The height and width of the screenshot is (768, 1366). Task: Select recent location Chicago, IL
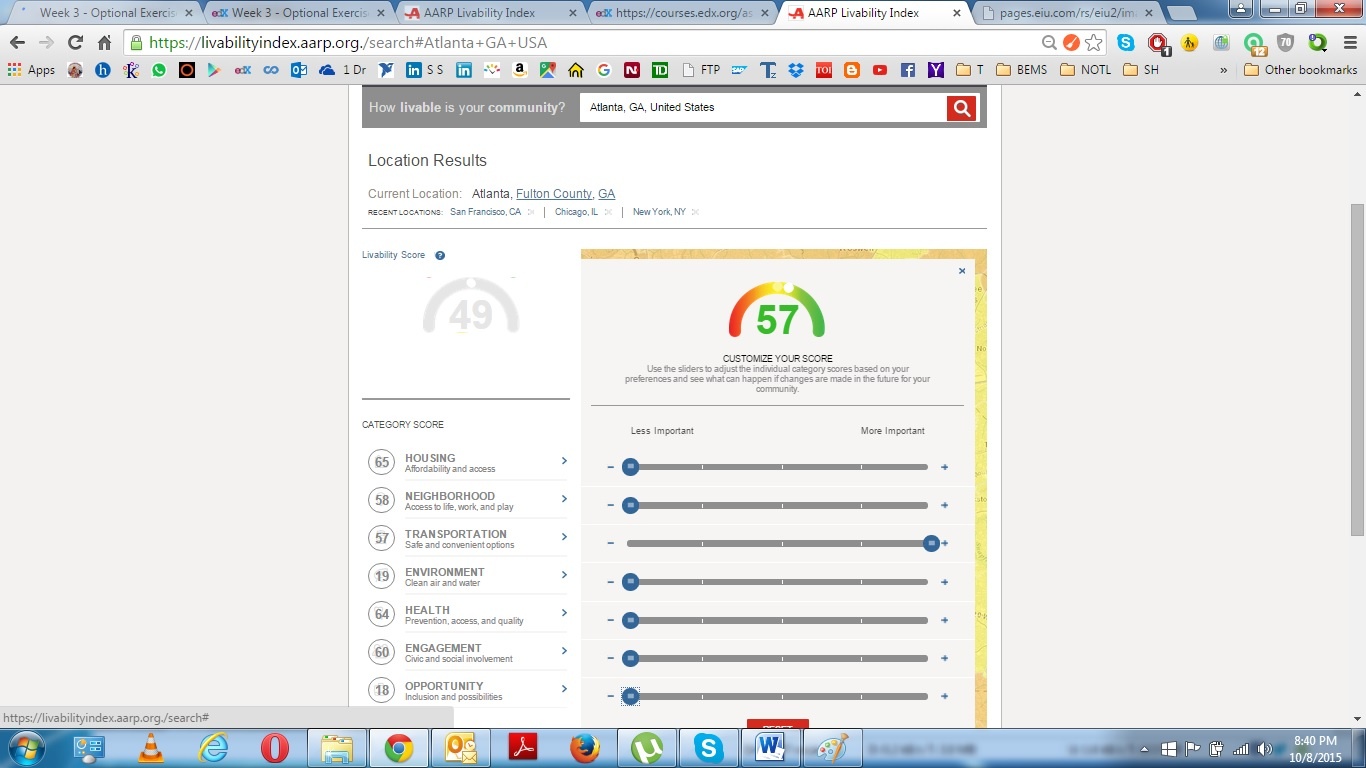coord(576,212)
